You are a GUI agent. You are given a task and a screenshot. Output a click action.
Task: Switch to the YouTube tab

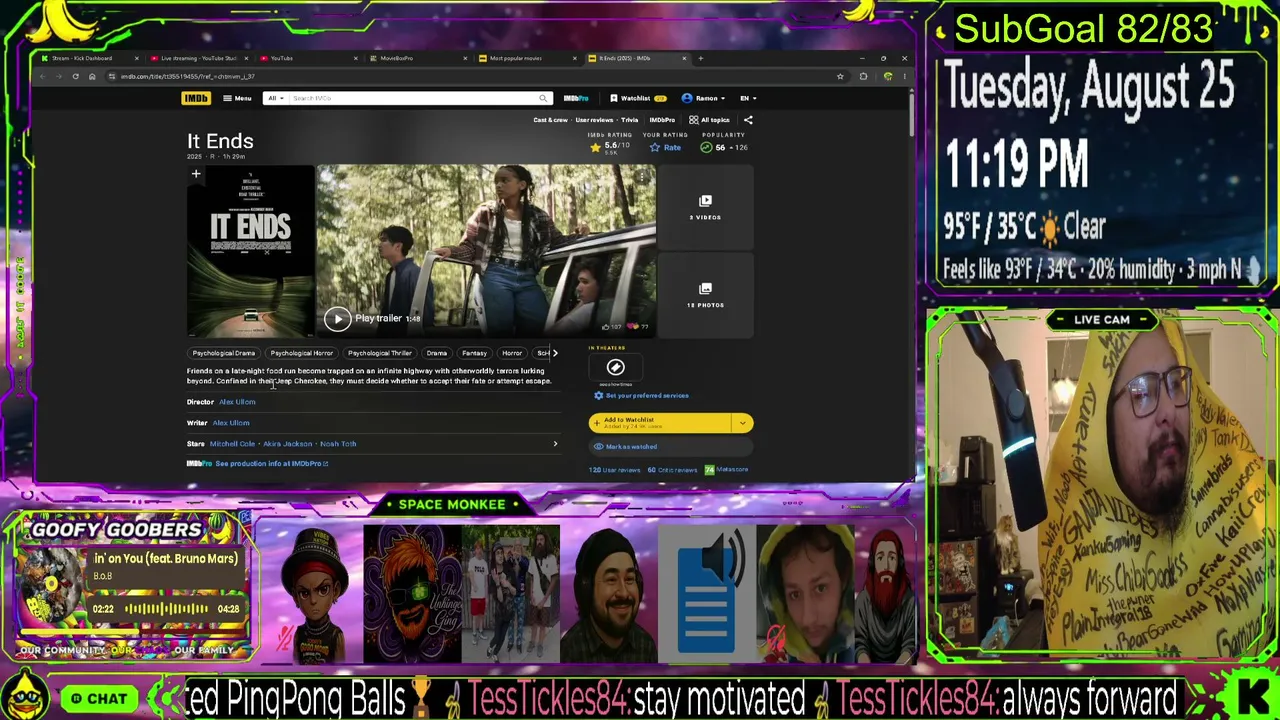click(308, 58)
